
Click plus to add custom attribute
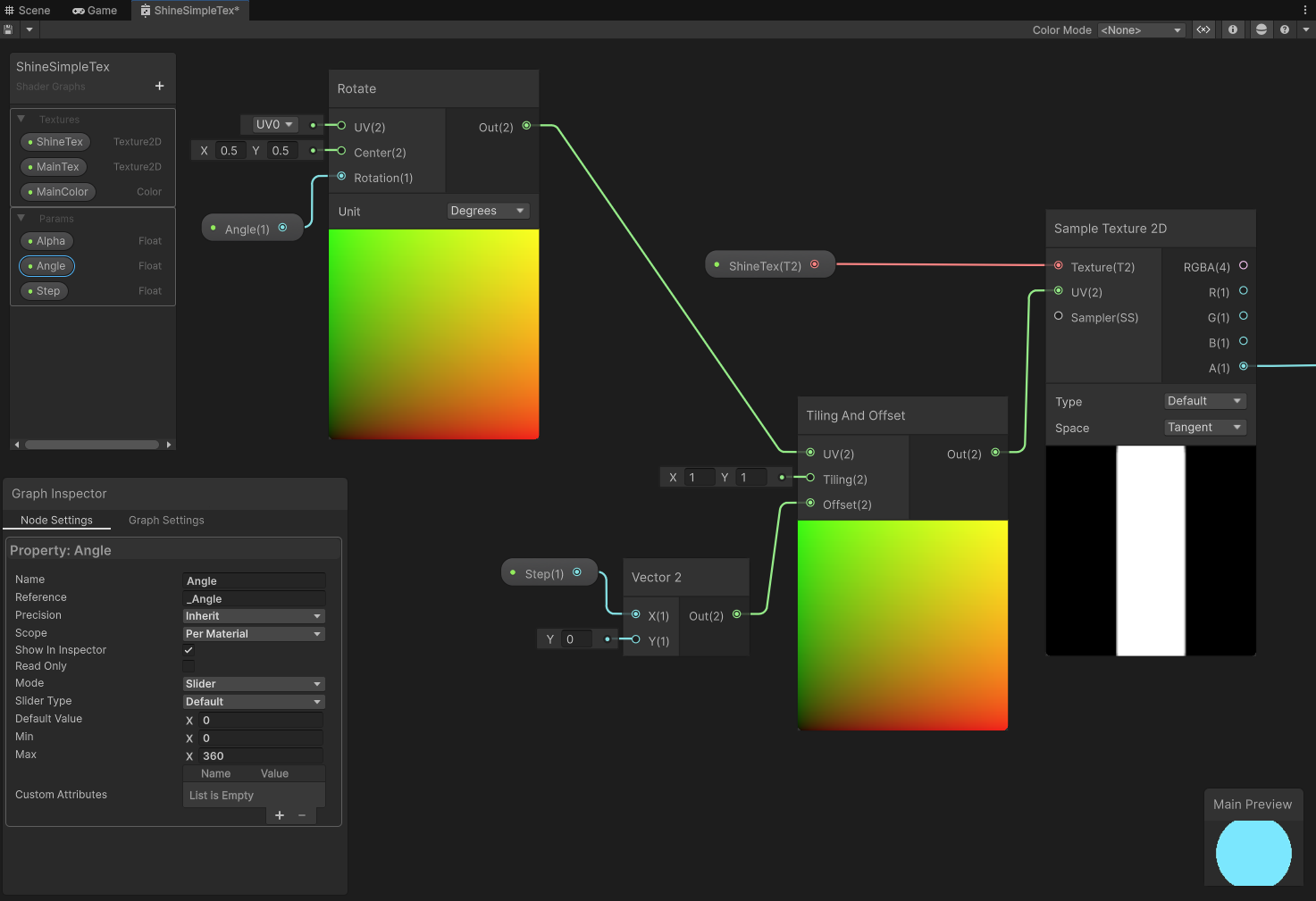click(280, 815)
